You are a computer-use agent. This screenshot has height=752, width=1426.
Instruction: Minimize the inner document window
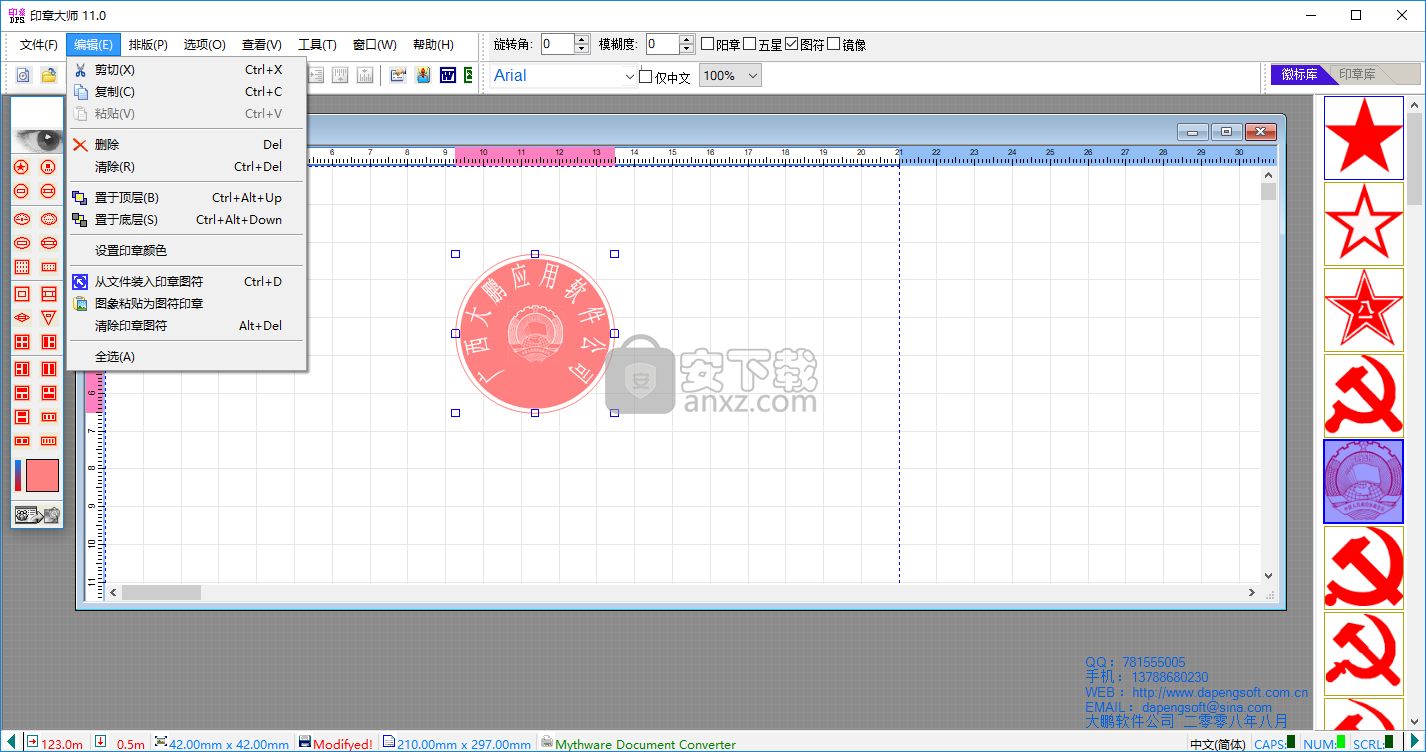pyautogui.click(x=1193, y=132)
